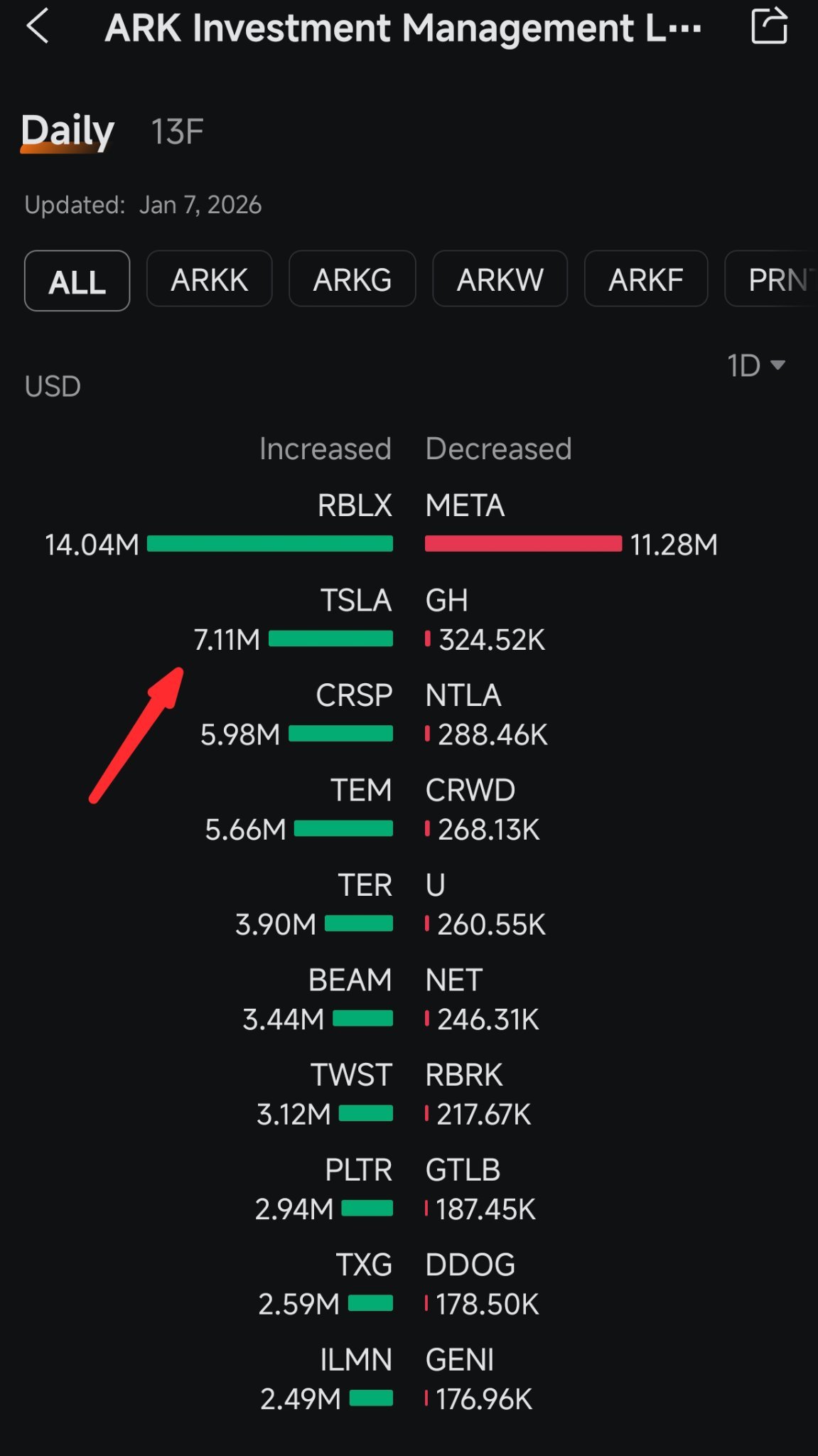The width and height of the screenshot is (818, 1456).
Task: Tap the DDOG ticker label
Action: pyautogui.click(x=470, y=1265)
